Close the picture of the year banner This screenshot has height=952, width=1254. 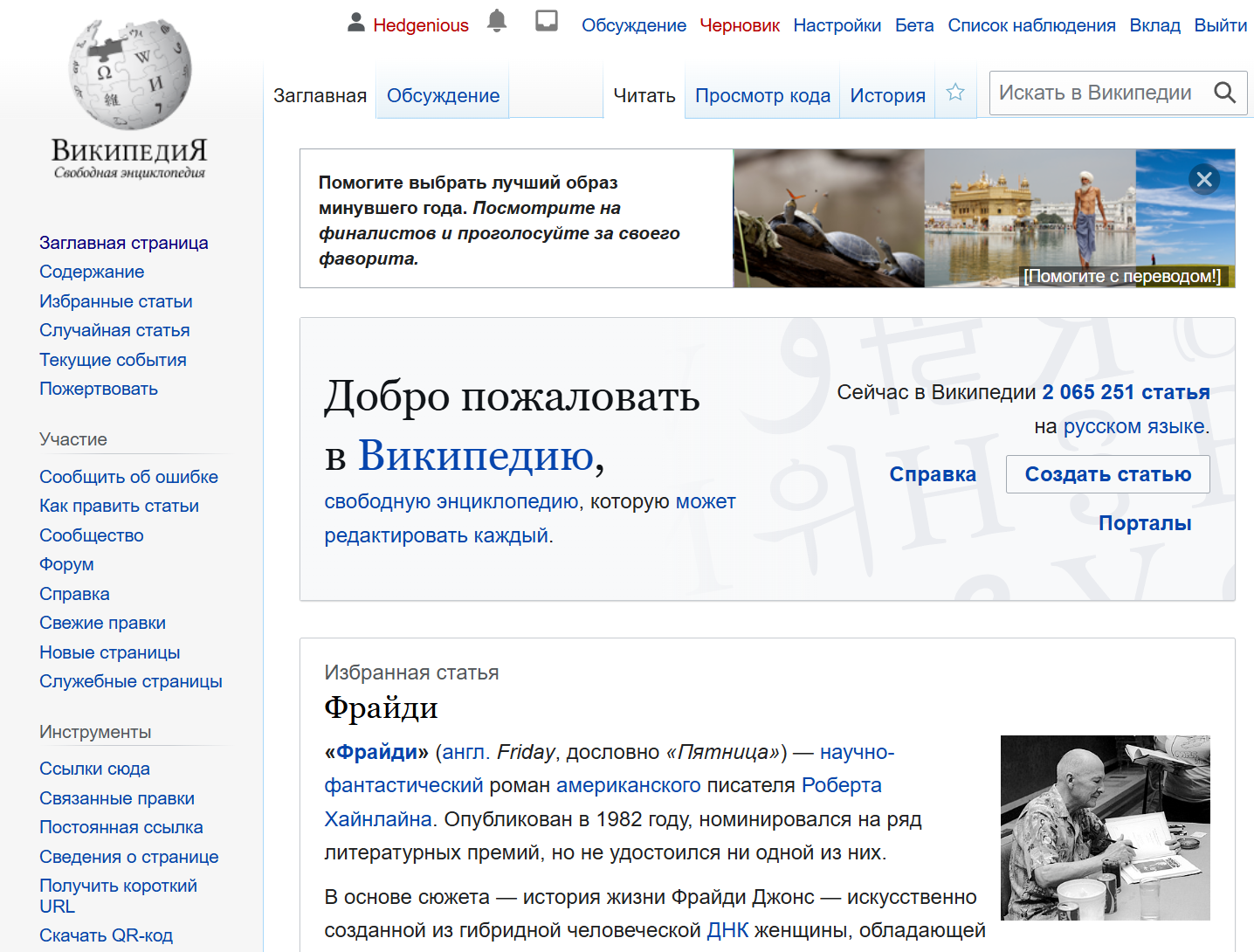[1204, 180]
